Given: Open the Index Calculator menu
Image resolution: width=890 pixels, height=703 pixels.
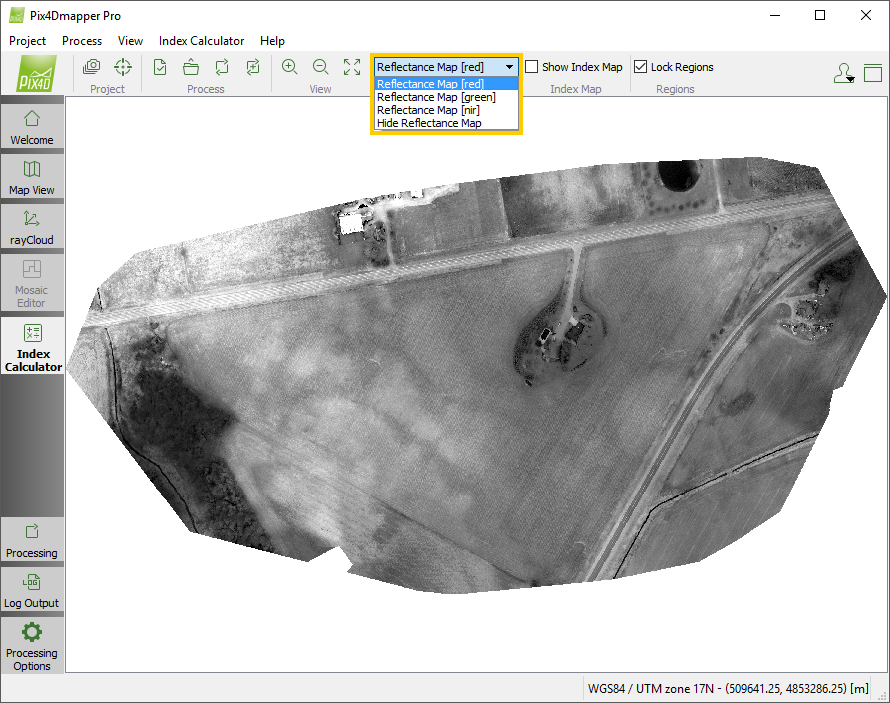Looking at the screenshot, I should 201,41.
